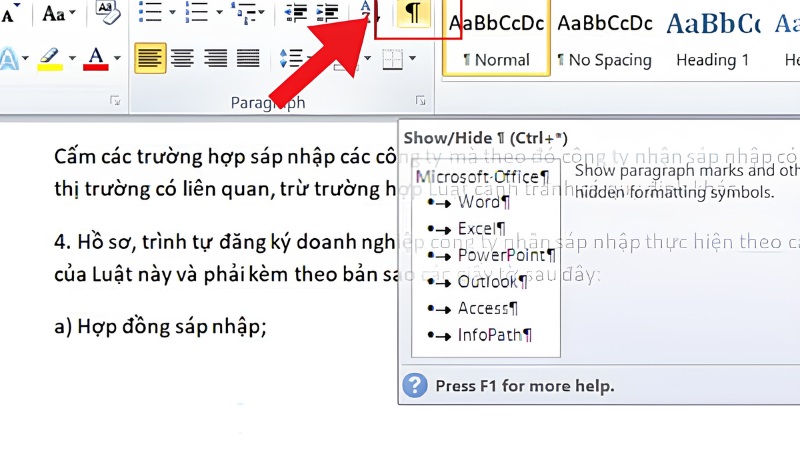Open Line and Paragraph Spacing icon

(x=291, y=58)
